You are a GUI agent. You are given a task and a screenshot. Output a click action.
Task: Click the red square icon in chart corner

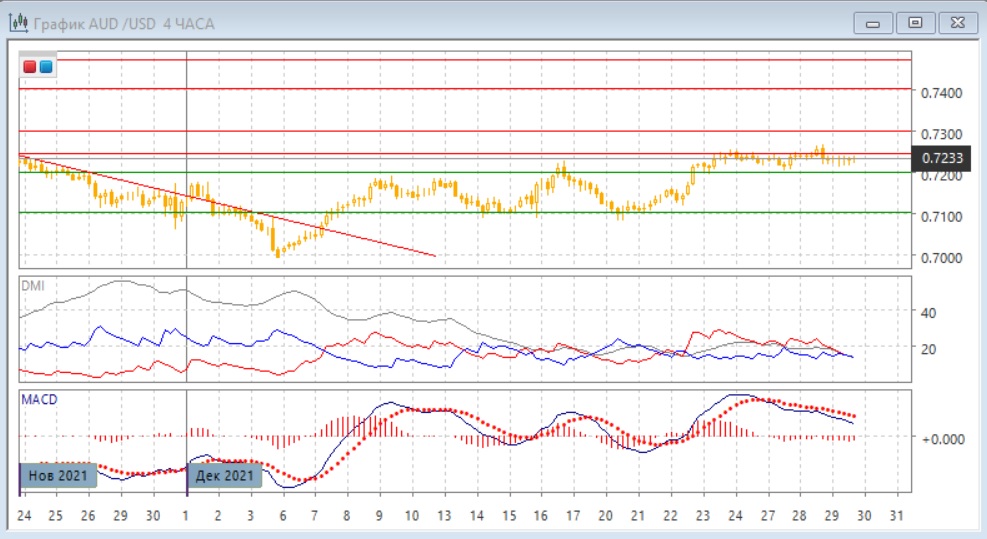click(30, 67)
